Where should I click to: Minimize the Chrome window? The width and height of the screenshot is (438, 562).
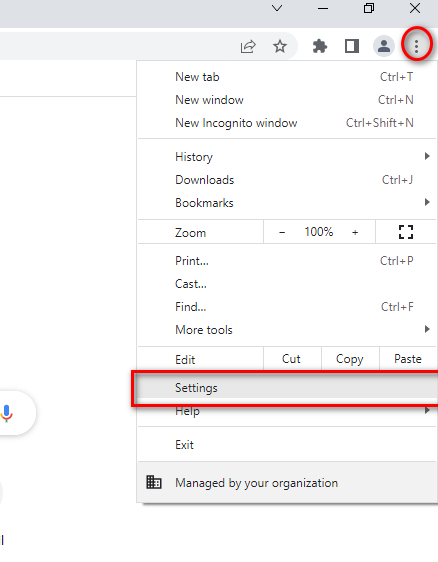pos(323,8)
